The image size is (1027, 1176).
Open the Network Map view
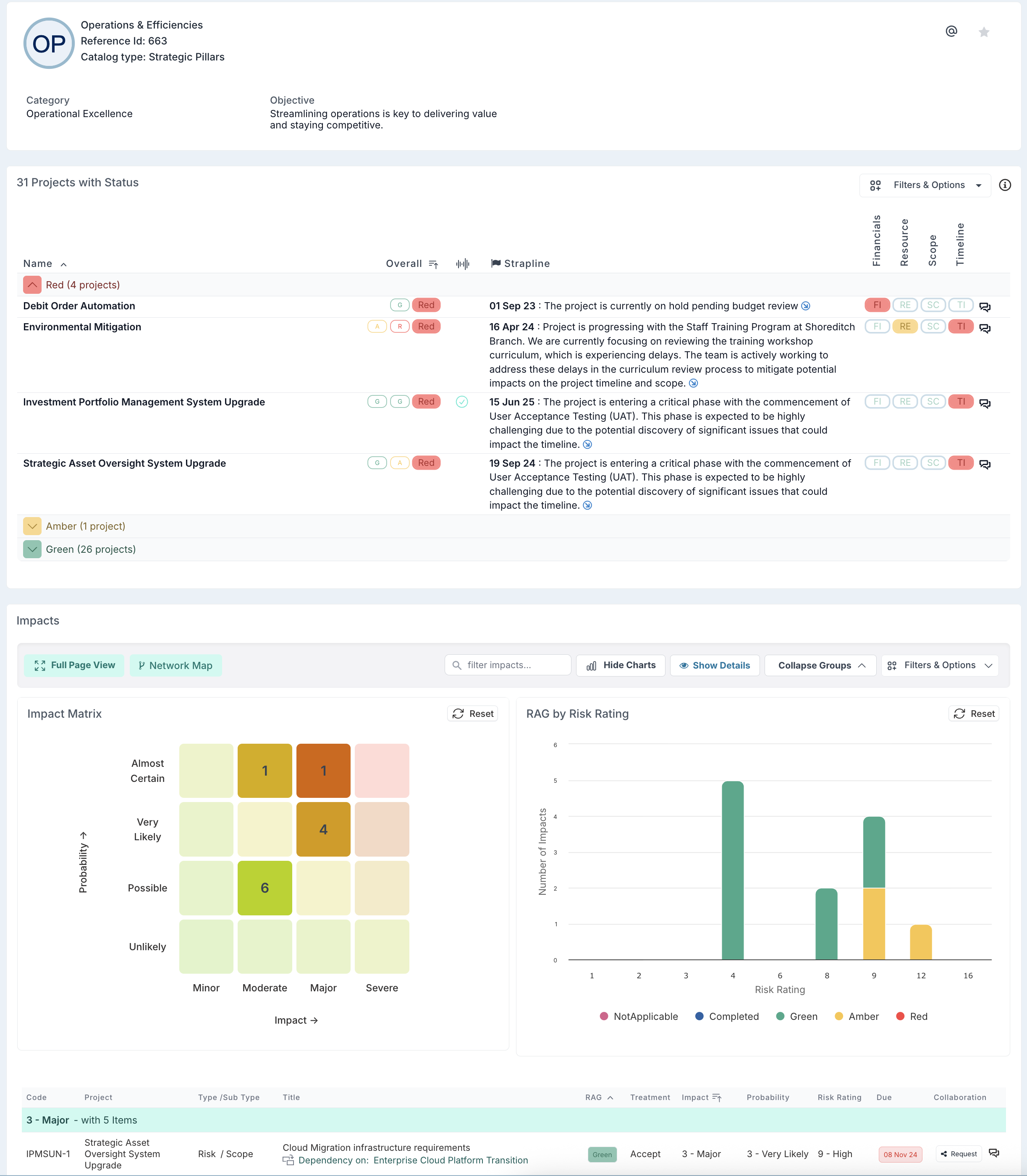pyautogui.click(x=176, y=665)
